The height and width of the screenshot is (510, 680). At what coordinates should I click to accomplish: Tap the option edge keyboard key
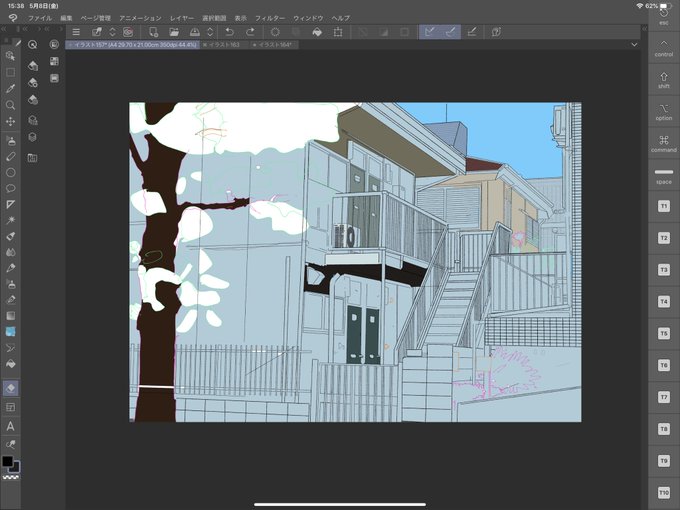(x=664, y=111)
